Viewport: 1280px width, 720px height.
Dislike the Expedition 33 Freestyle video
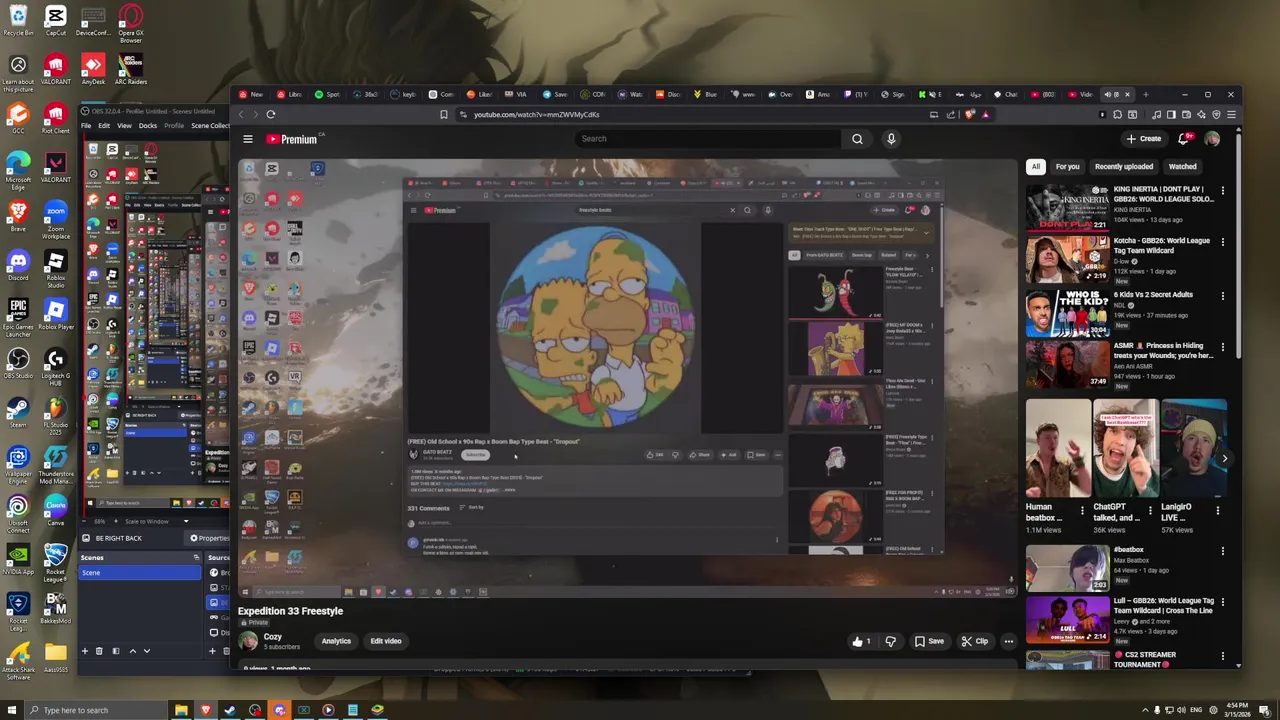click(890, 641)
